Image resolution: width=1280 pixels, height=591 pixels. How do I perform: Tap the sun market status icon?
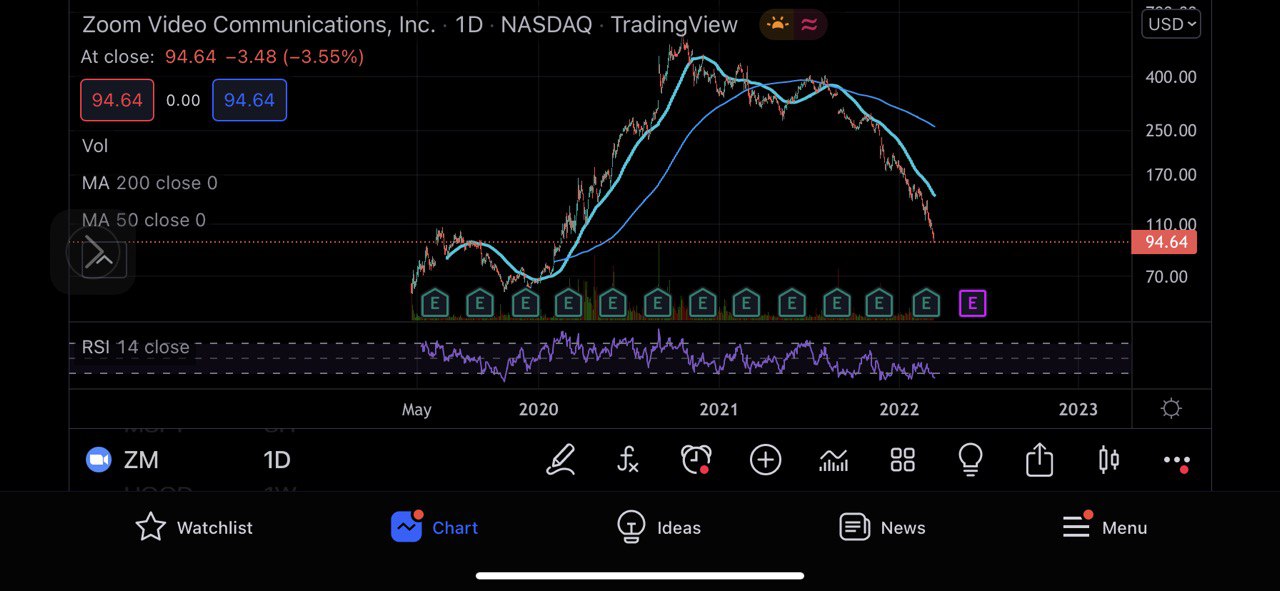[777, 25]
